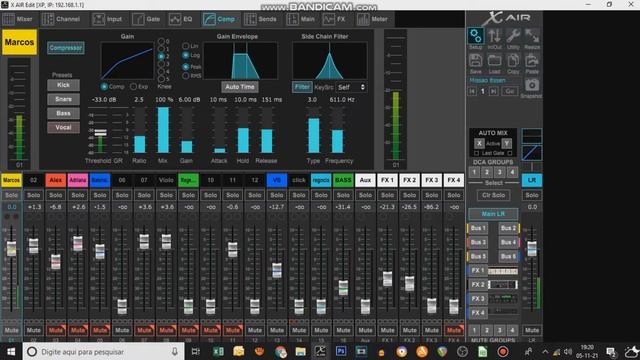Image resolution: width=640 pixels, height=360 pixels.
Task: Select Peak detection radio button
Action: (186, 66)
